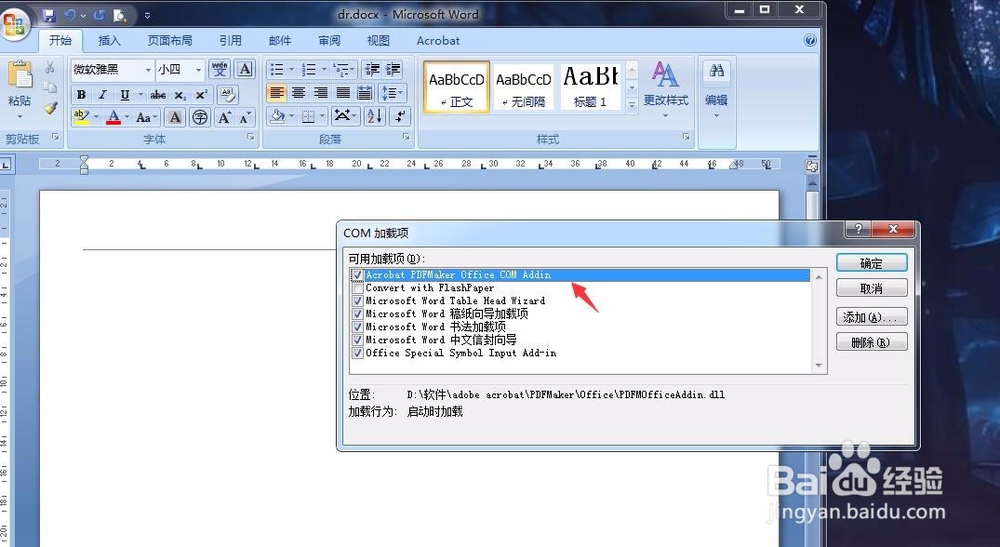
Task: Toggle Underline formatting
Action: (x=124, y=94)
